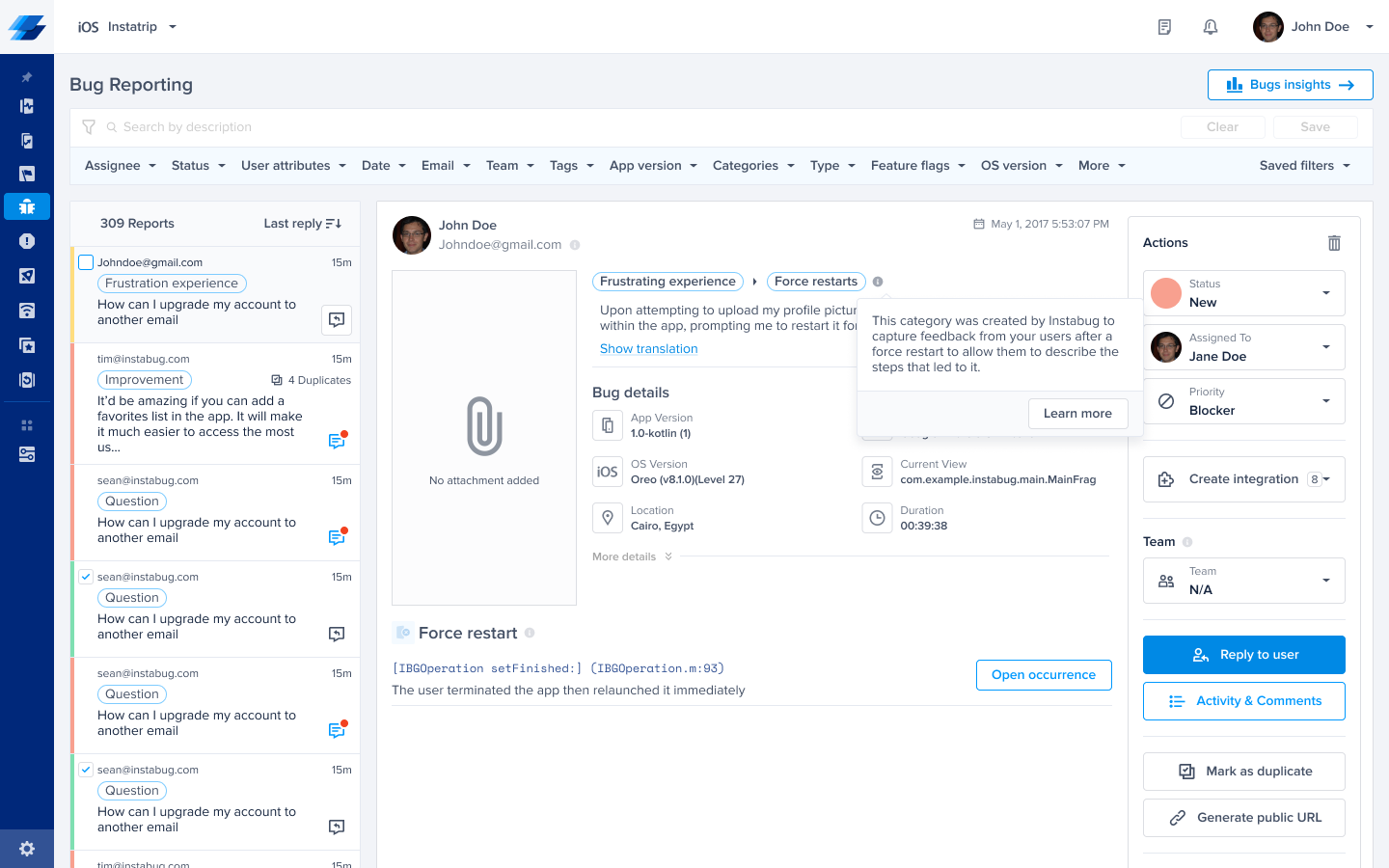Click info icon next to Force restart heading

coord(530,633)
